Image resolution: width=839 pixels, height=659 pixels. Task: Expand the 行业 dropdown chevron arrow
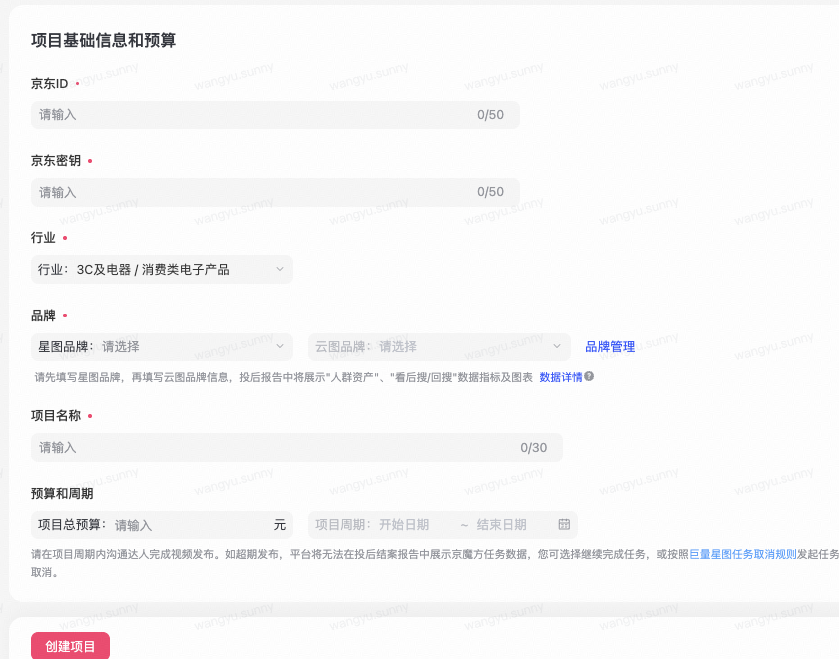coord(280,269)
